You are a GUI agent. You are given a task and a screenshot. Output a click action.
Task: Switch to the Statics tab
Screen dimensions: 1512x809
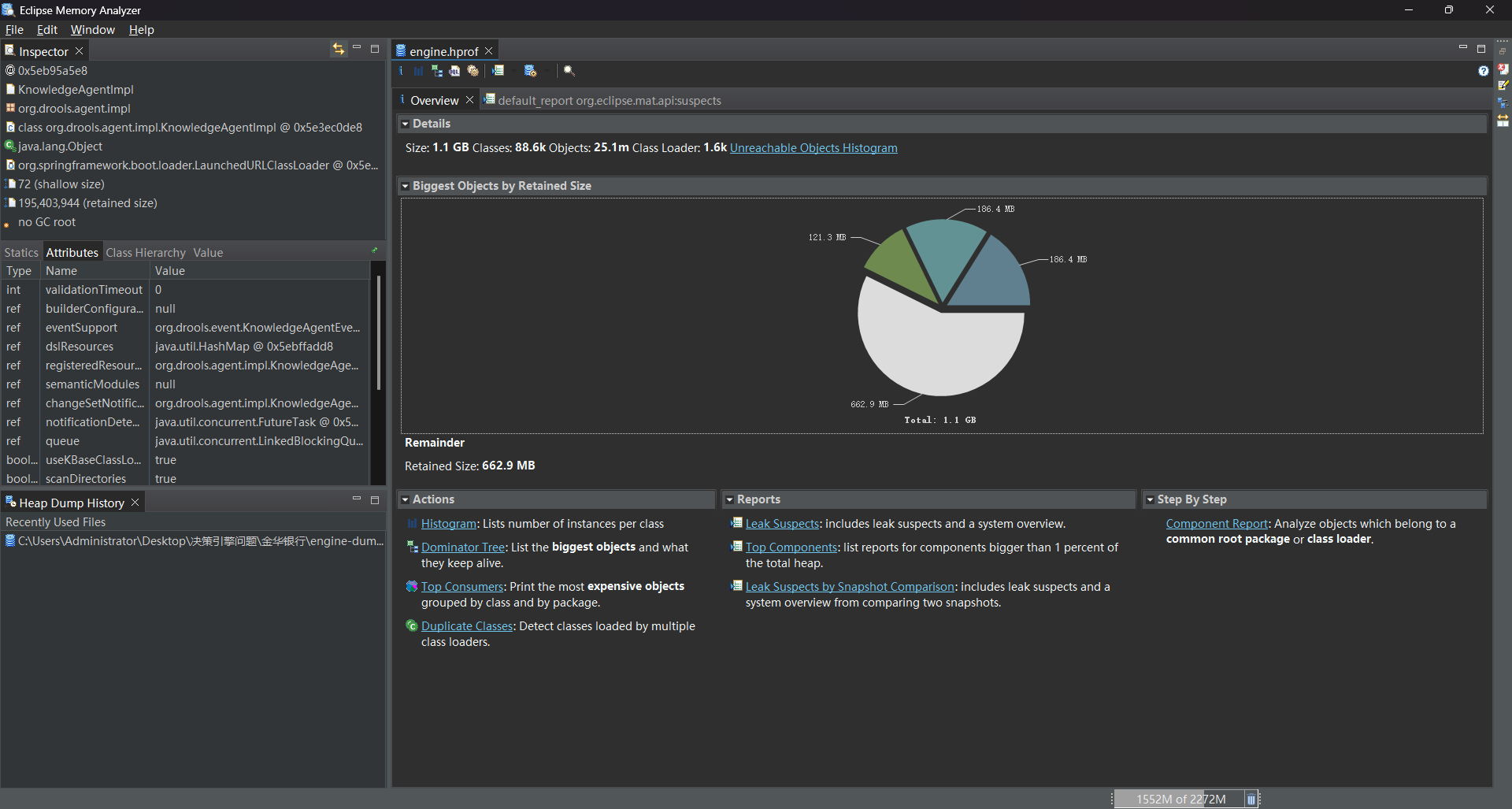tap(21, 252)
